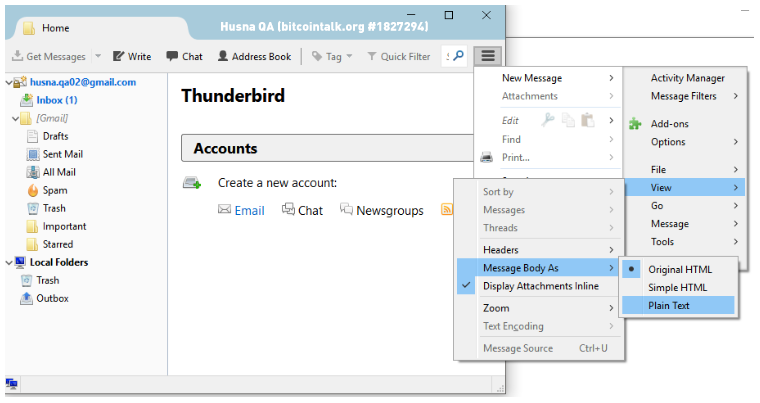Click the create account icon

pyautogui.click(x=192, y=183)
